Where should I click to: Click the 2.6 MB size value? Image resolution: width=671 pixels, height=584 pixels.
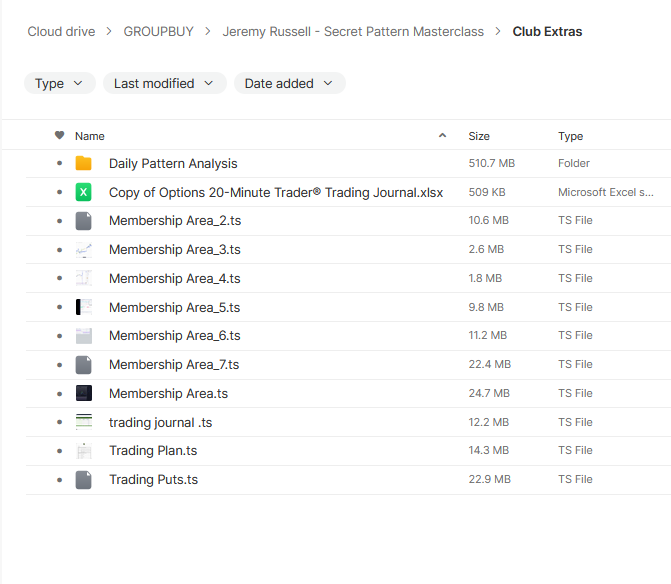tap(486, 249)
